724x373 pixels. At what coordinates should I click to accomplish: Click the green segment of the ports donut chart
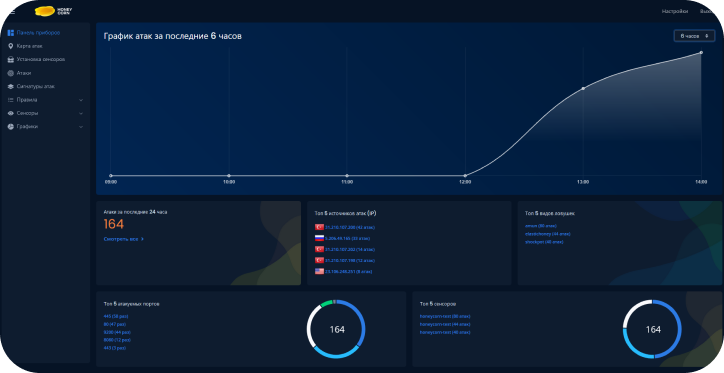pyautogui.click(x=326, y=303)
